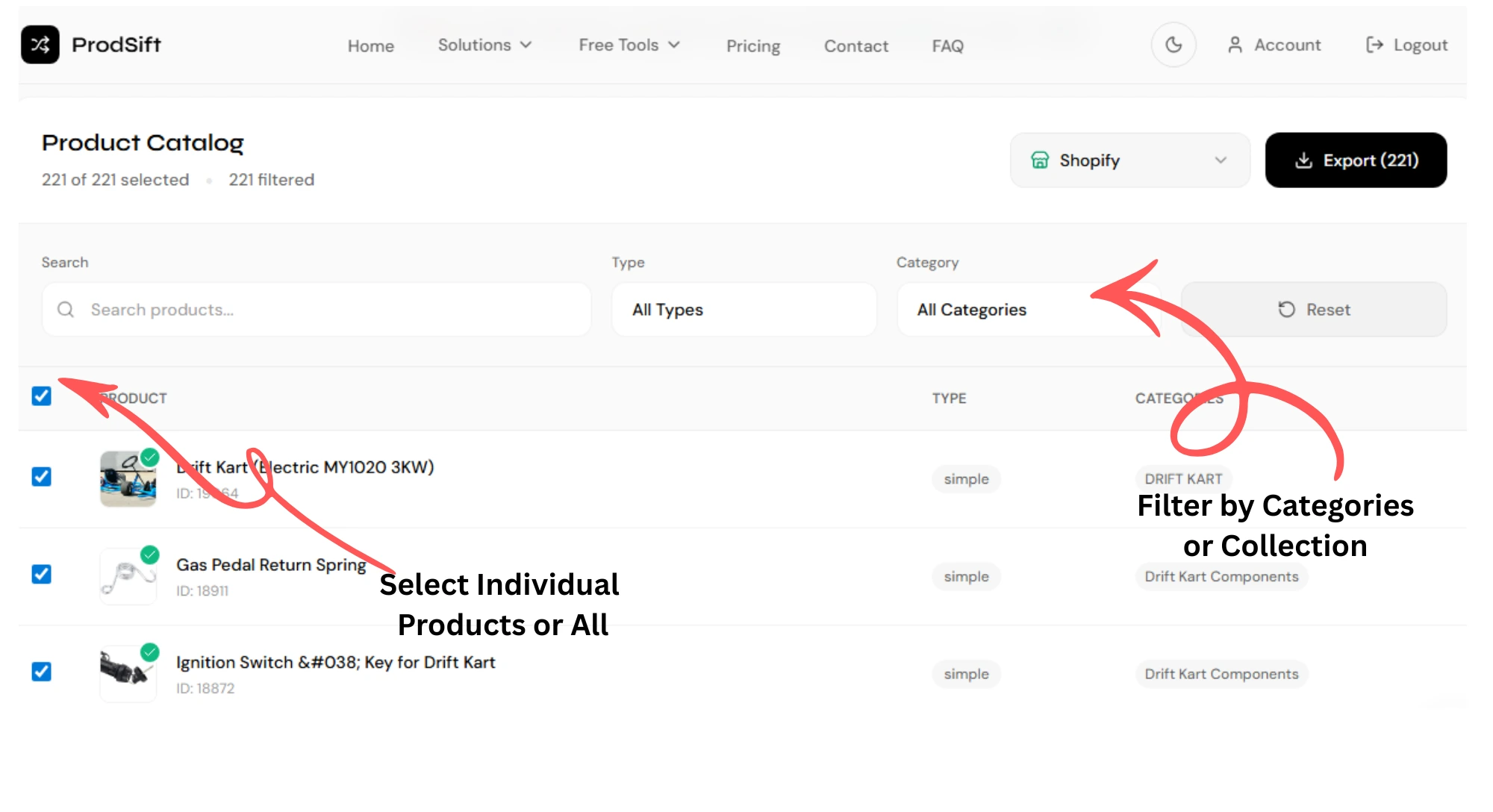Open the Pricing page

pyautogui.click(x=752, y=46)
